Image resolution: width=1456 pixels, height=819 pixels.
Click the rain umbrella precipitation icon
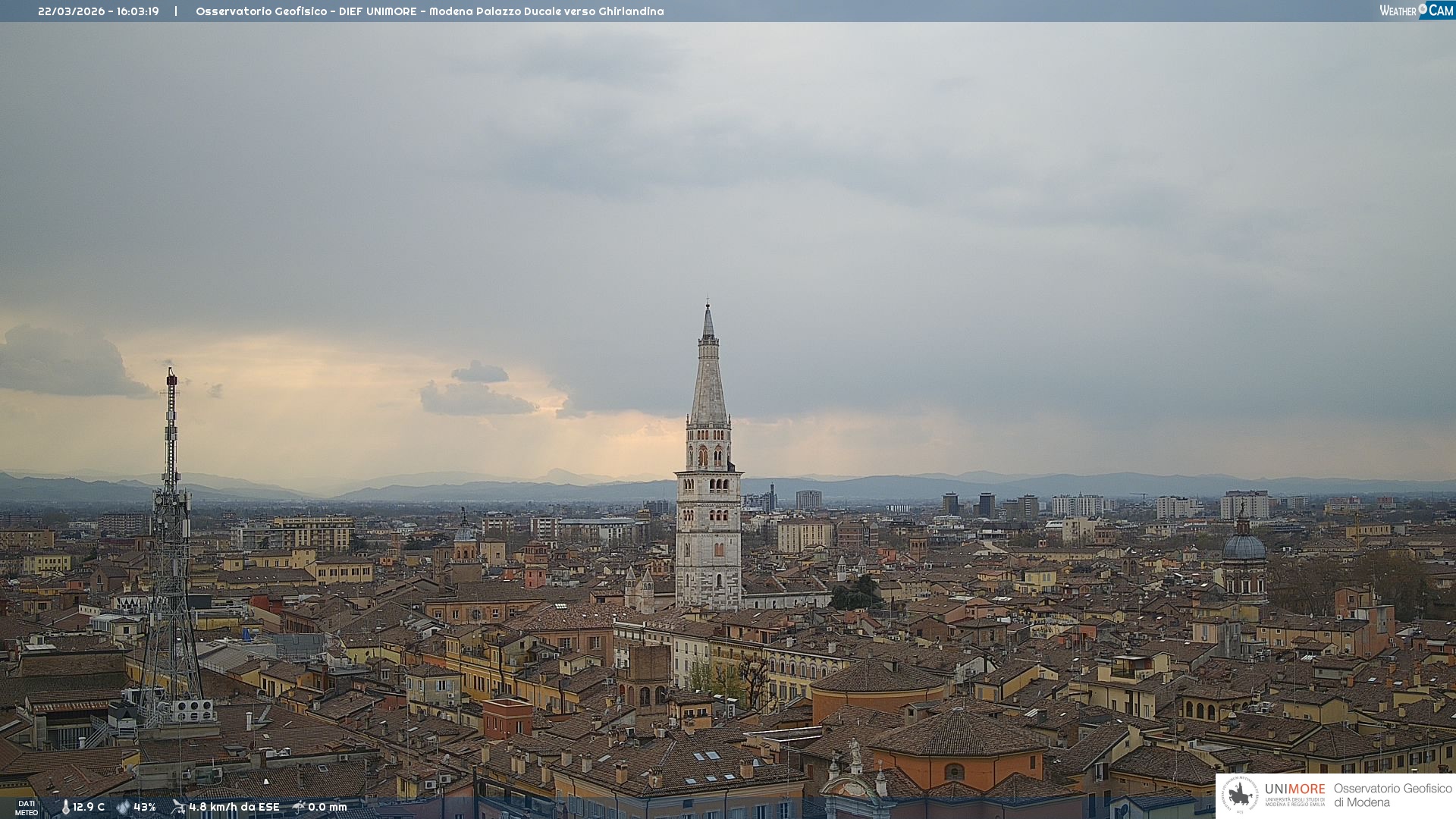(x=299, y=807)
